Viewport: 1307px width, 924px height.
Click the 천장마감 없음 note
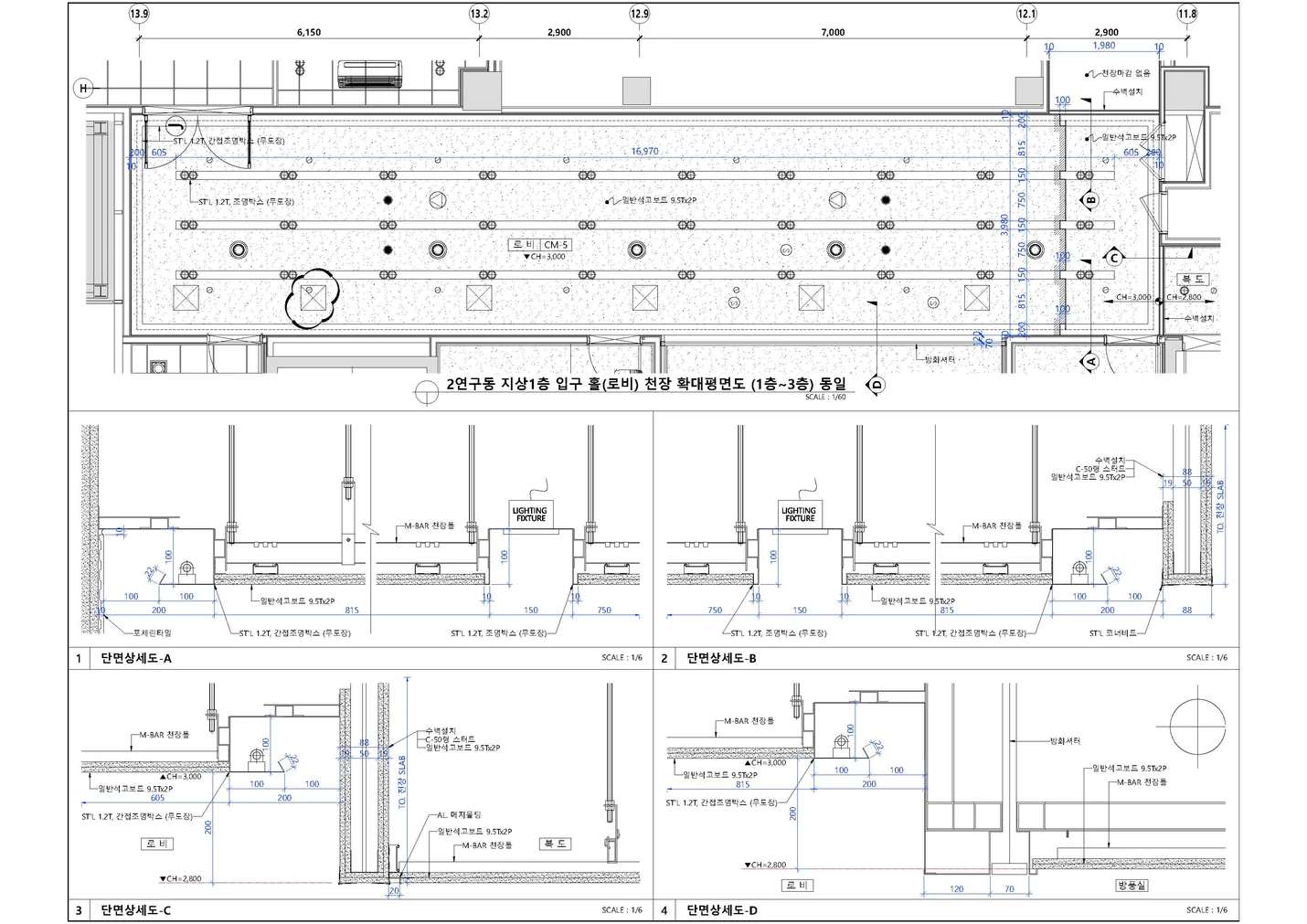[1126, 73]
